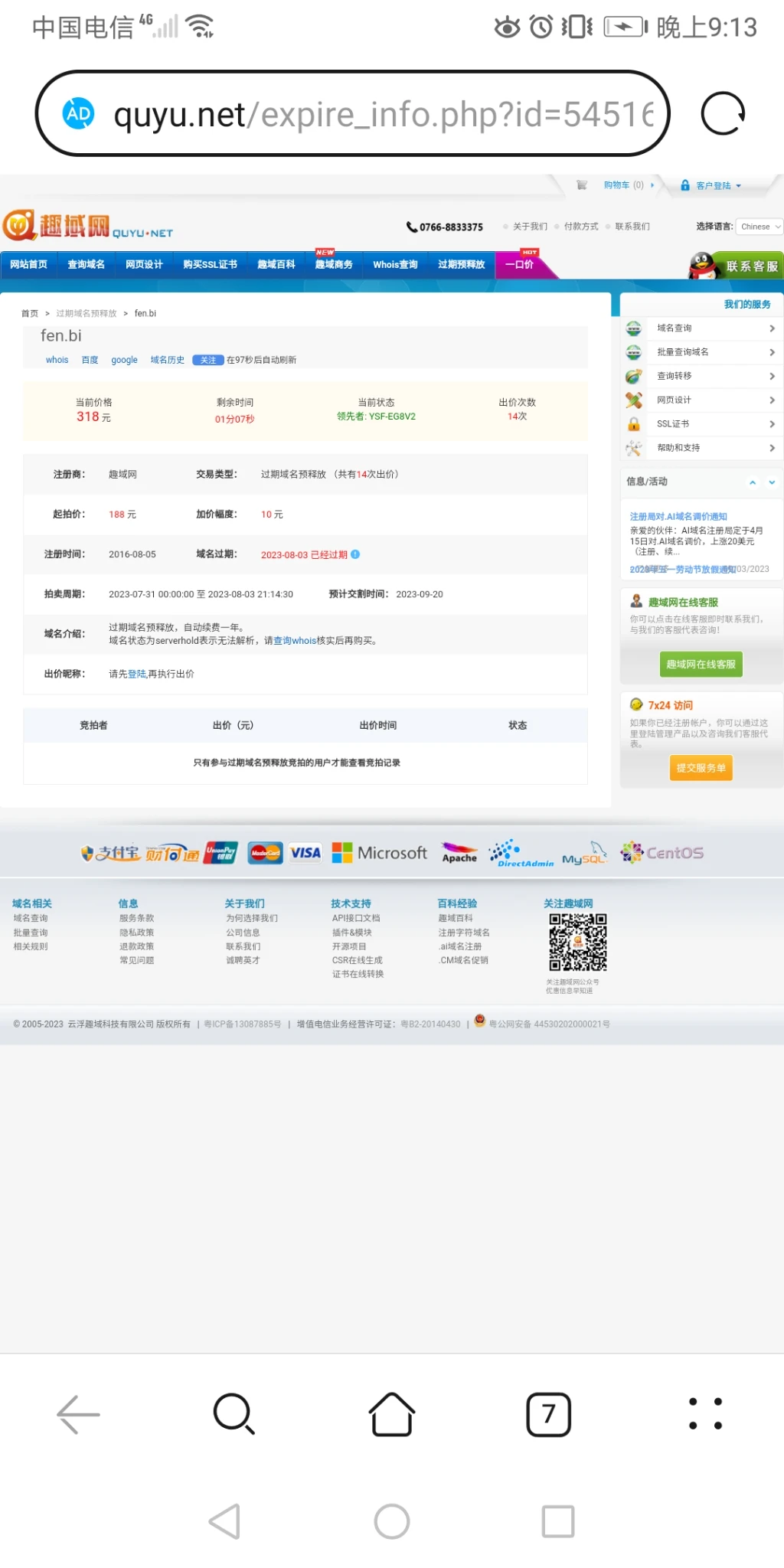Open the browser four-dot menu icon
Image resolution: width=784 pixels, height=1568 pixels.
pos(705,1413)
